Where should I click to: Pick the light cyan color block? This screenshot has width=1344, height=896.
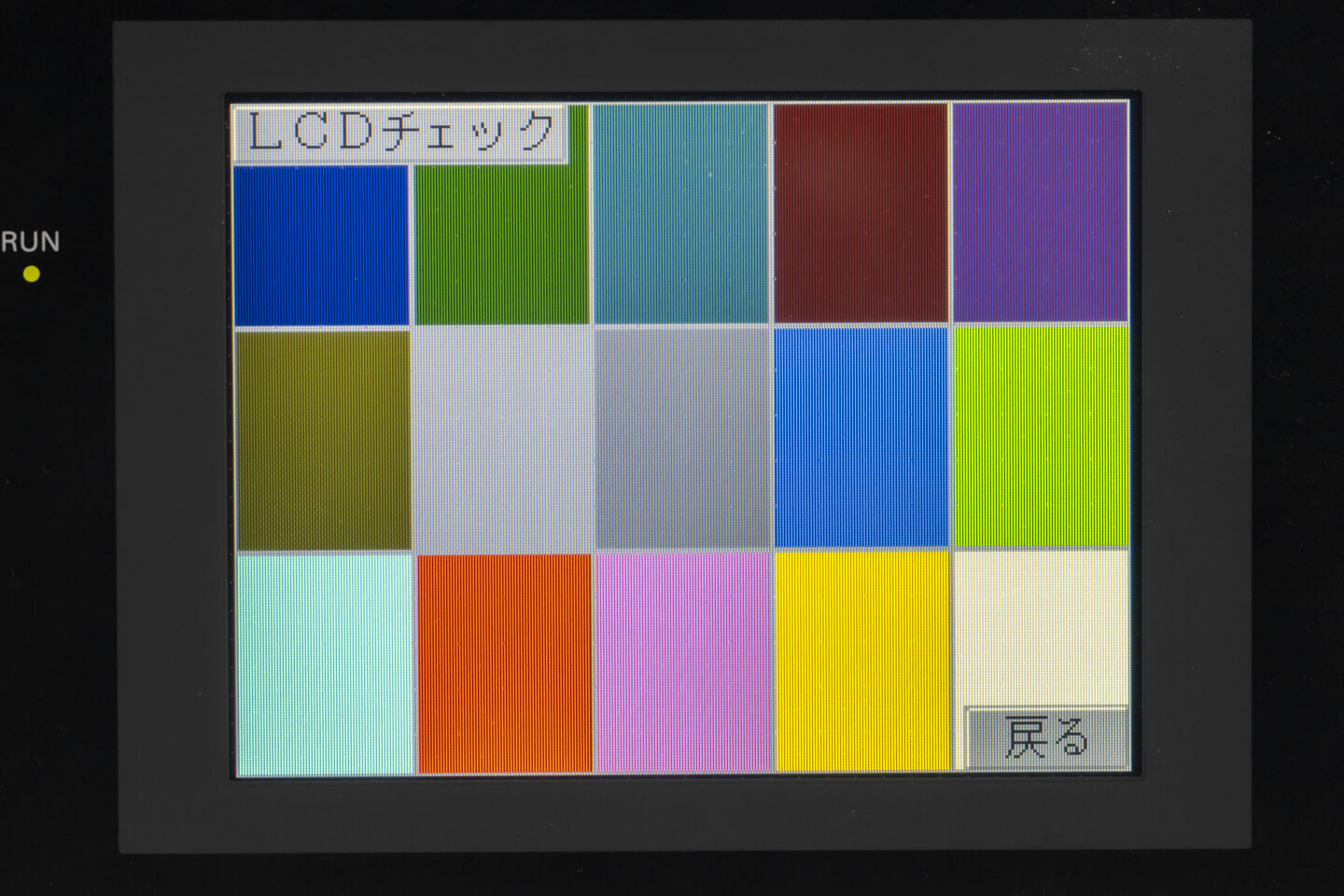pyautogui.click(x=325, y=665)
